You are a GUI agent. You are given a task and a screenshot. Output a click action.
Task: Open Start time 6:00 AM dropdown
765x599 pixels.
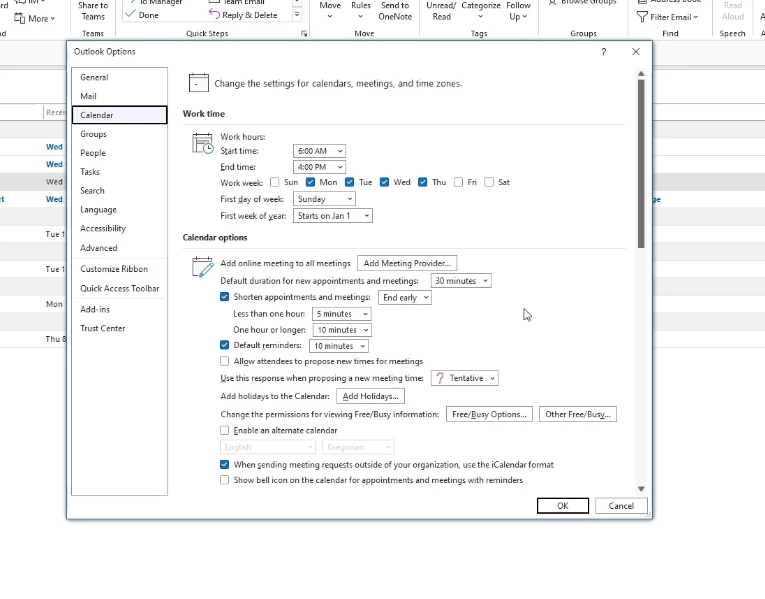pyautogui.click(x=319, y=151)
